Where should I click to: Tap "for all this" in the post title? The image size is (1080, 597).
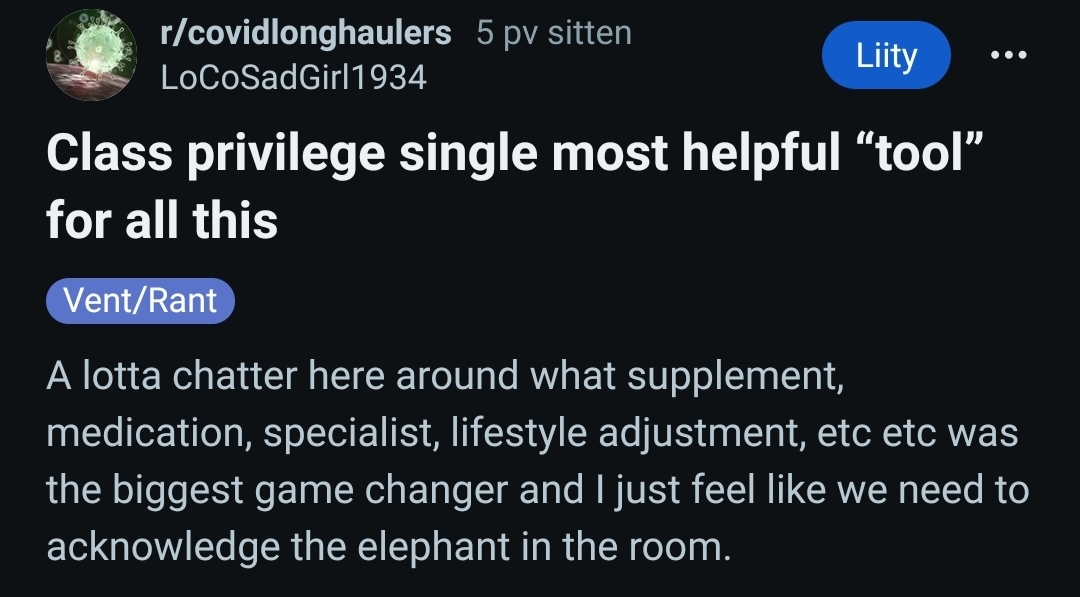(162, 217)
